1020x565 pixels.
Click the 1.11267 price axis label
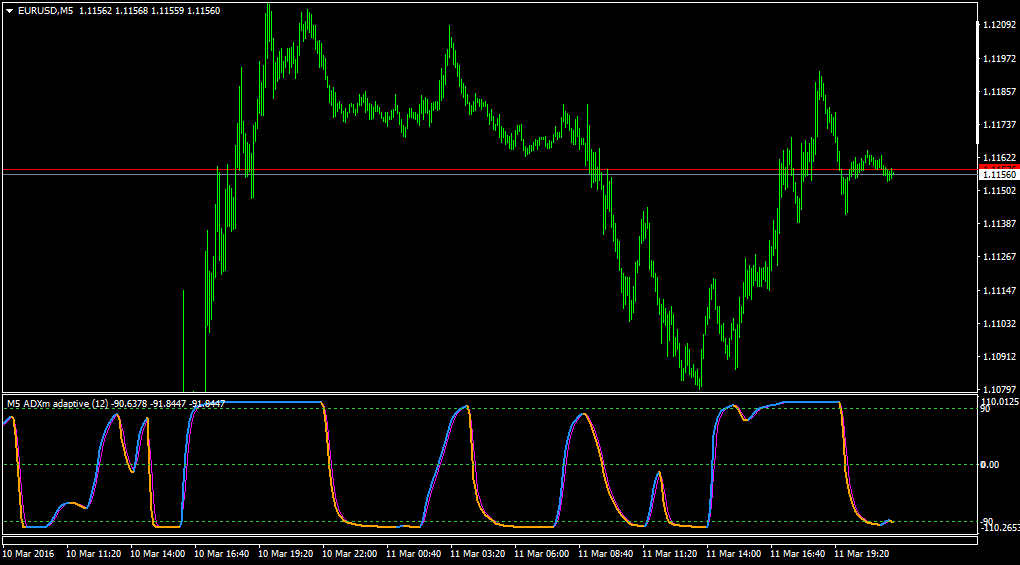click(x=999, y=257)
